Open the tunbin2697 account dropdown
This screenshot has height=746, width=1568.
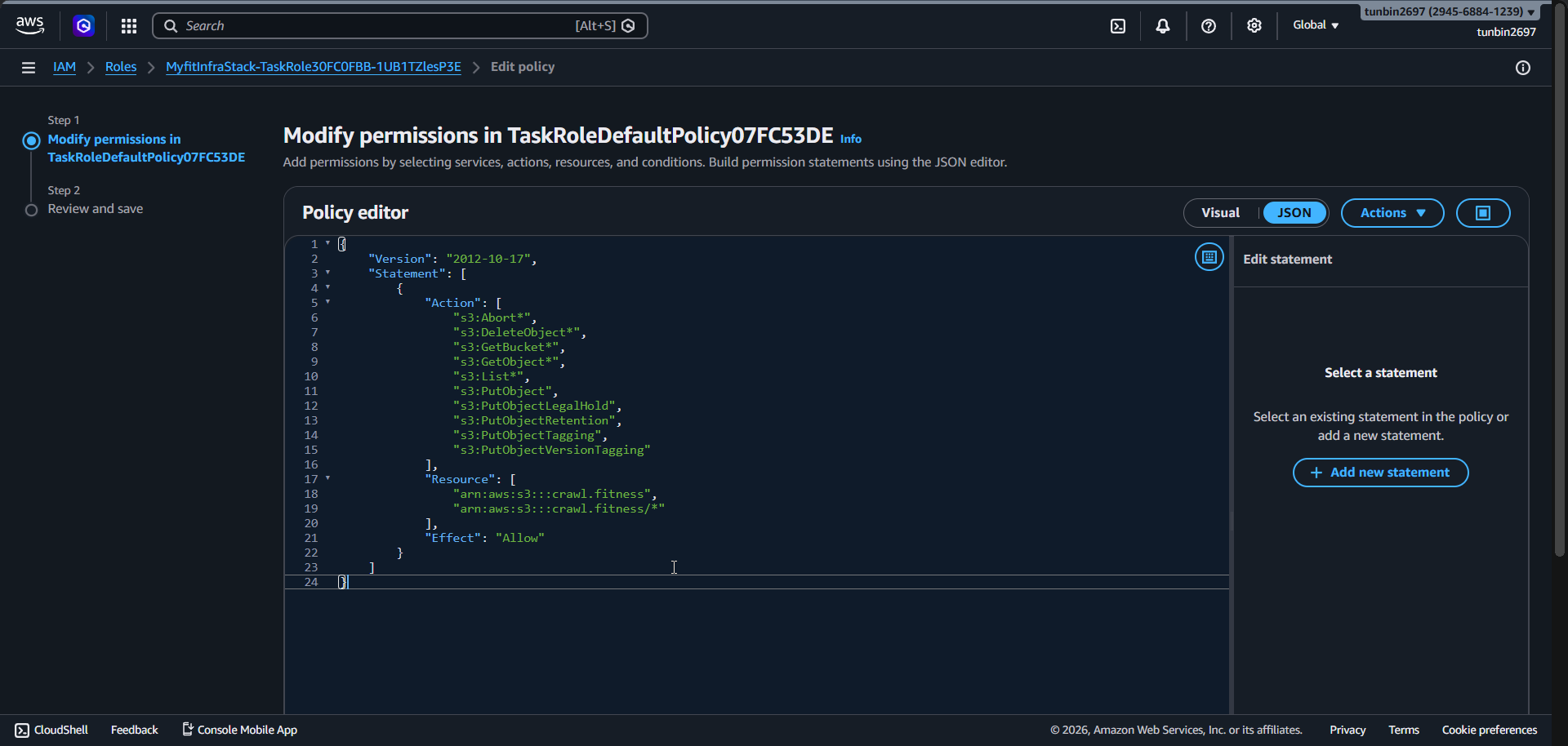1450,11
